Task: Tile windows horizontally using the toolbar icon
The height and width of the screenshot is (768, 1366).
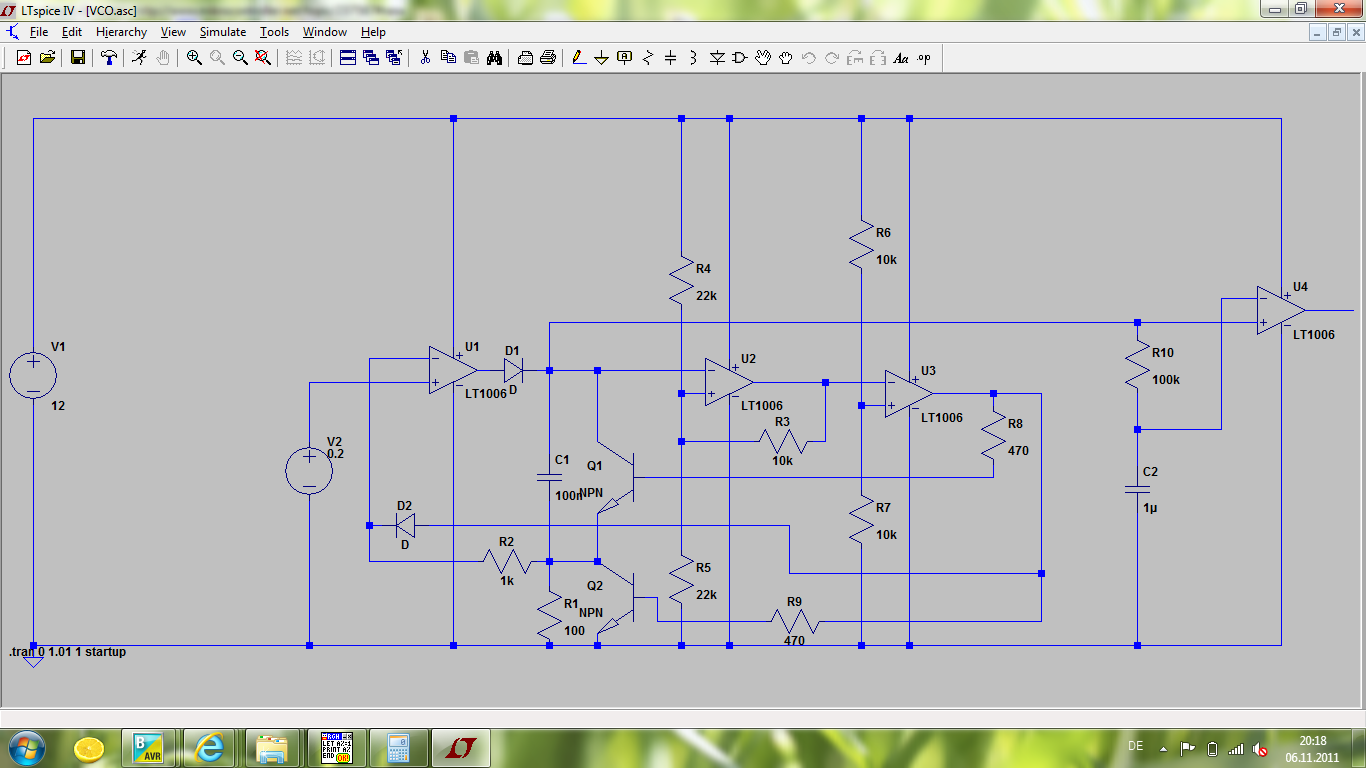Action: point(347,58)
